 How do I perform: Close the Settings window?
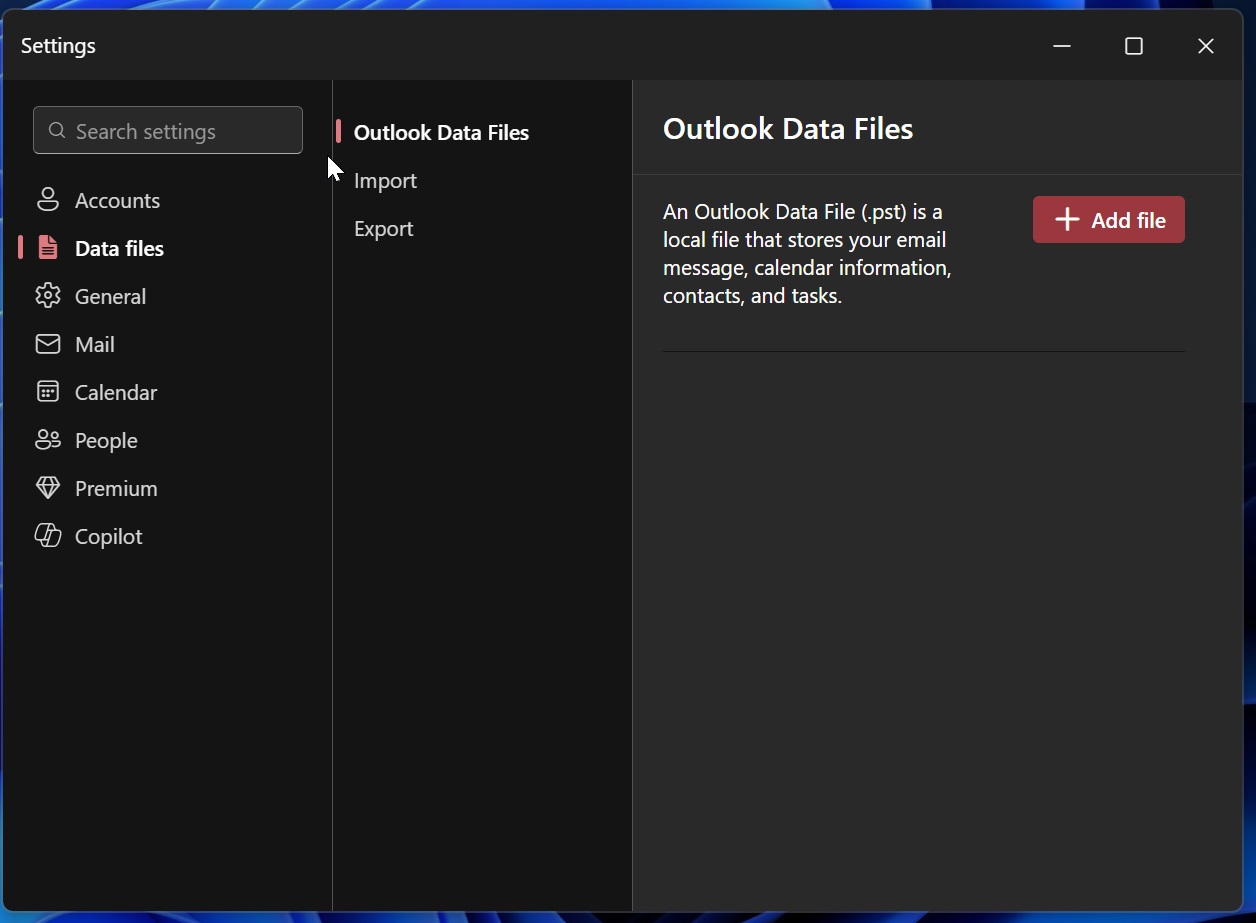tap(1206, 46)
